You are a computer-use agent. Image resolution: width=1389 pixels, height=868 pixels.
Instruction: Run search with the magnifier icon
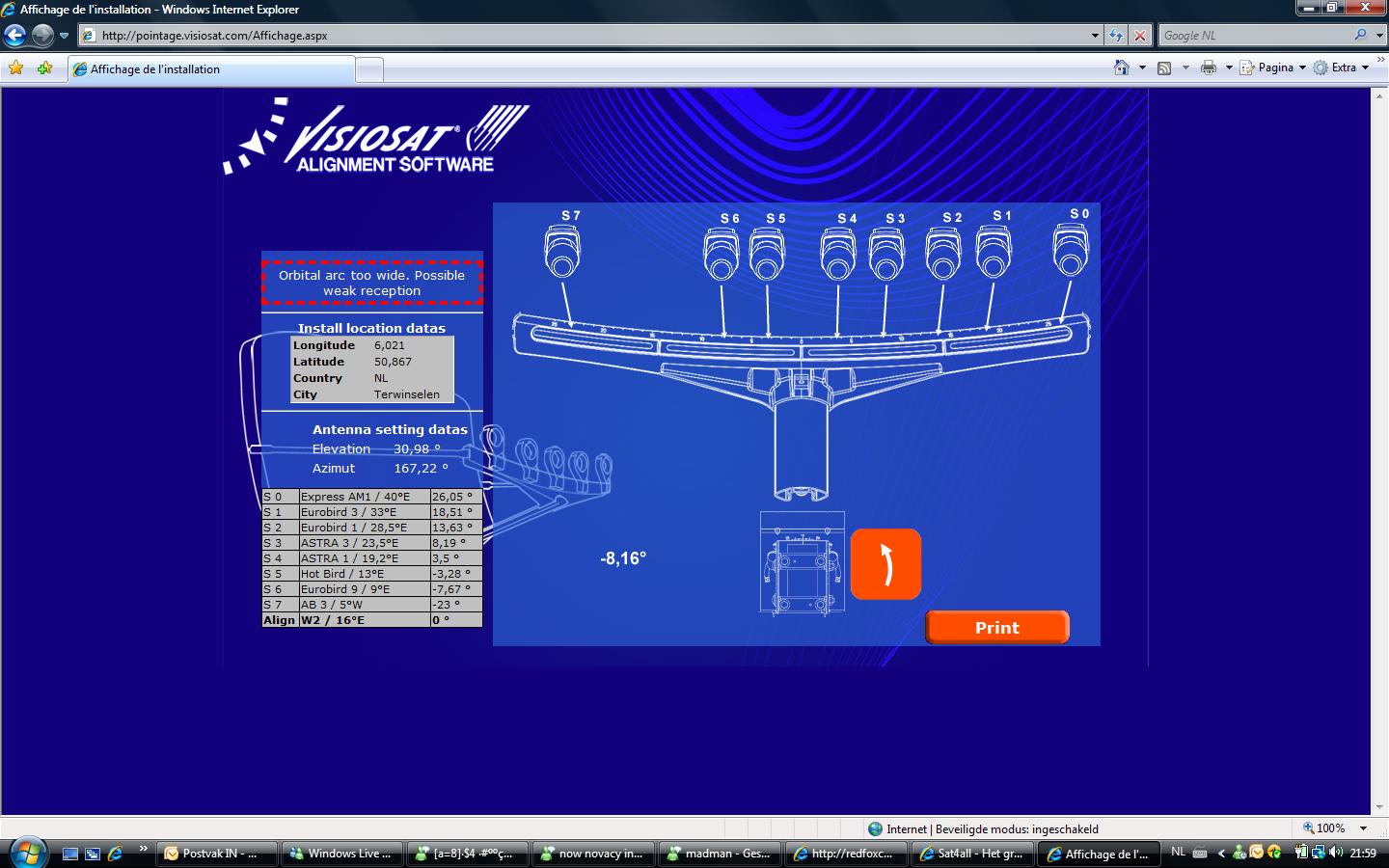pos(1360,35)
